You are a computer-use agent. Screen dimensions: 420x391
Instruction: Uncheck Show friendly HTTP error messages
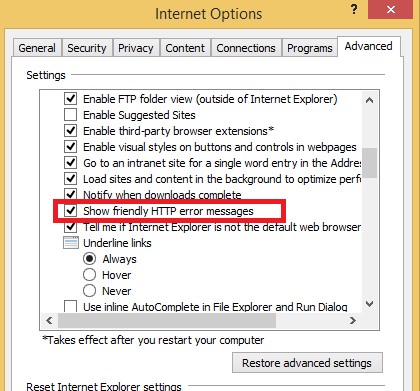coord(70,211)
